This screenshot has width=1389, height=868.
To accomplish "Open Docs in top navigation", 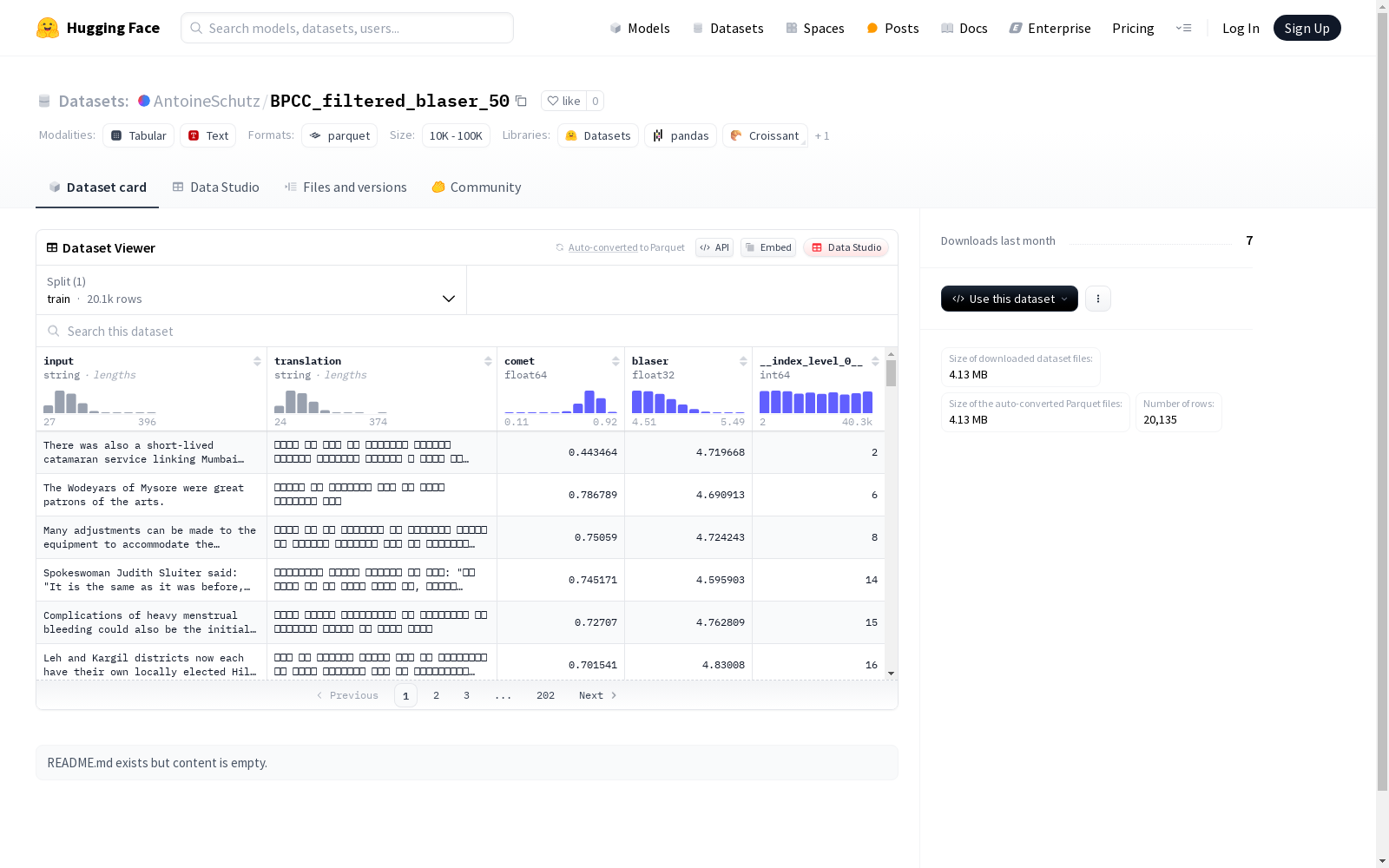I will (x=964, y=28).
